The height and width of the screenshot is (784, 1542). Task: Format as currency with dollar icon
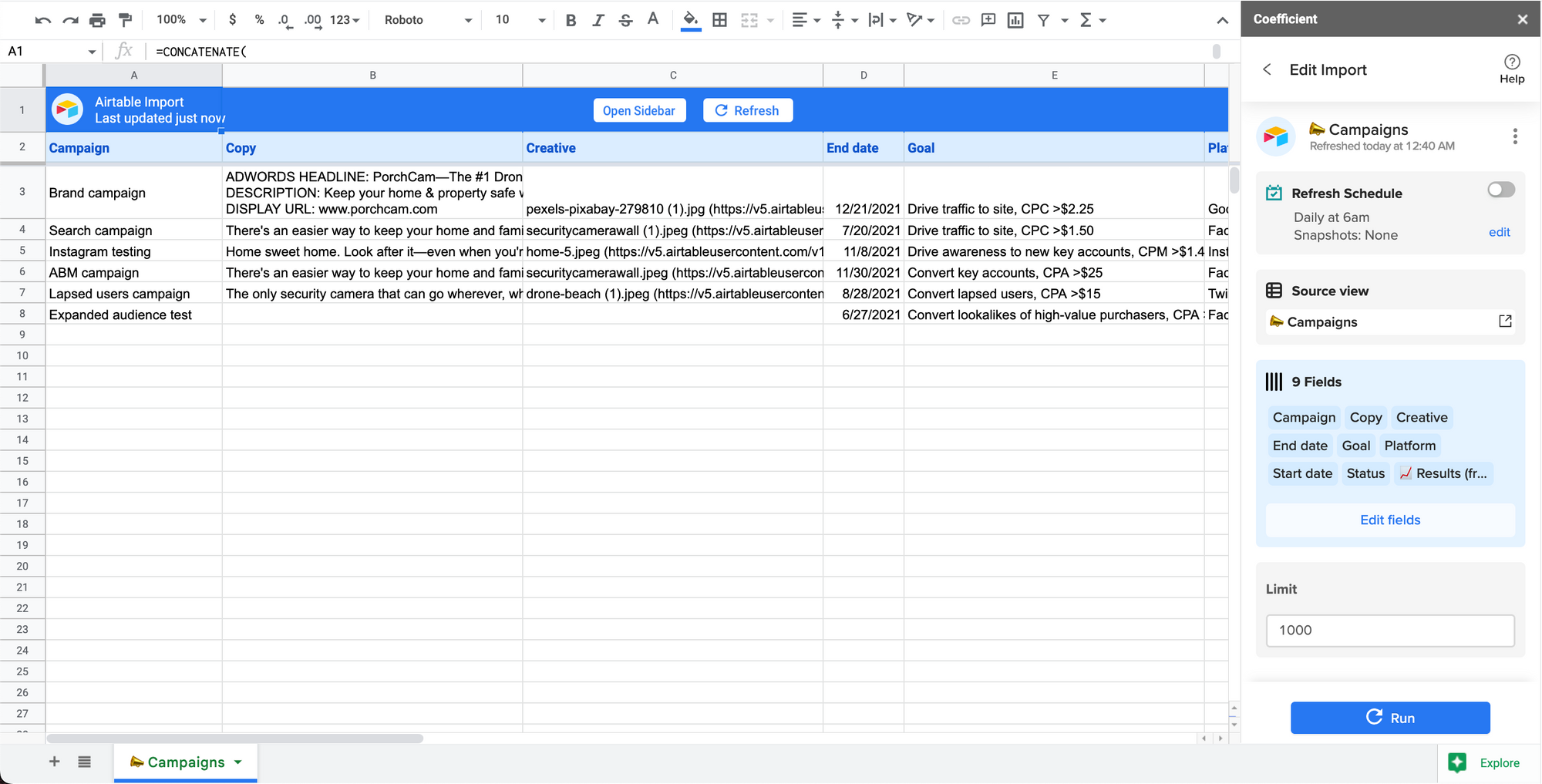[232, 20]
